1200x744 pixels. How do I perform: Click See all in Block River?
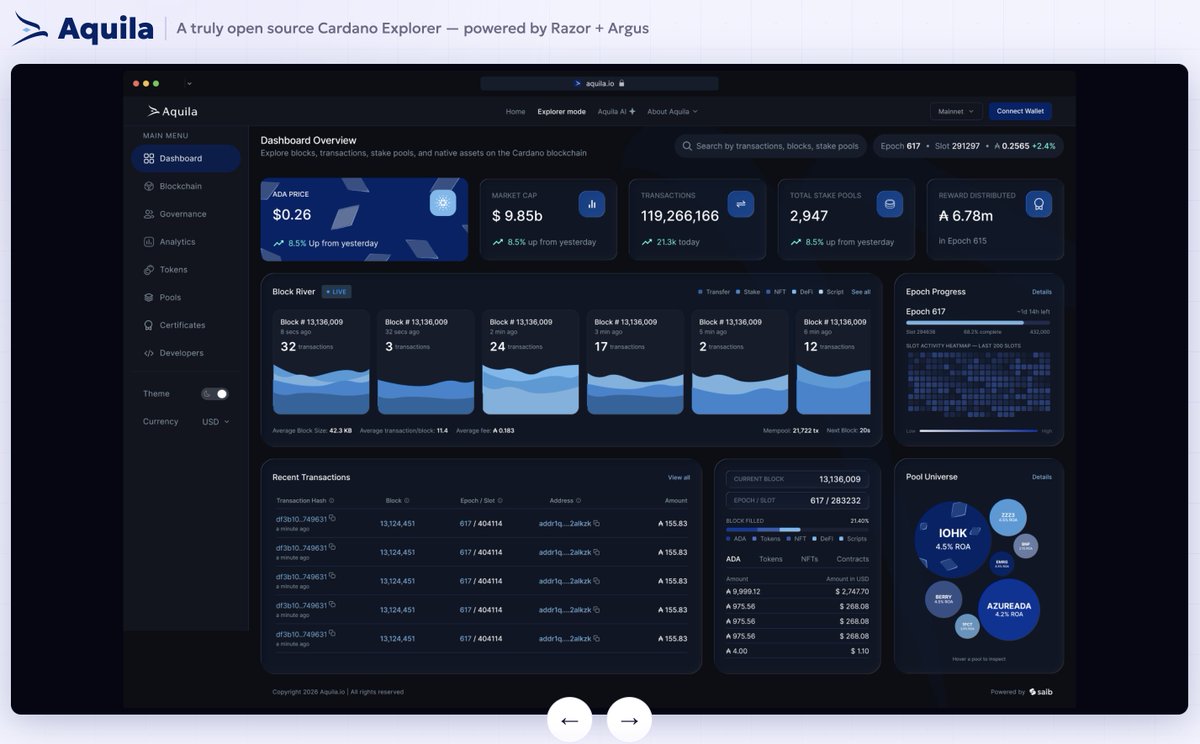[x=861, y=292]
